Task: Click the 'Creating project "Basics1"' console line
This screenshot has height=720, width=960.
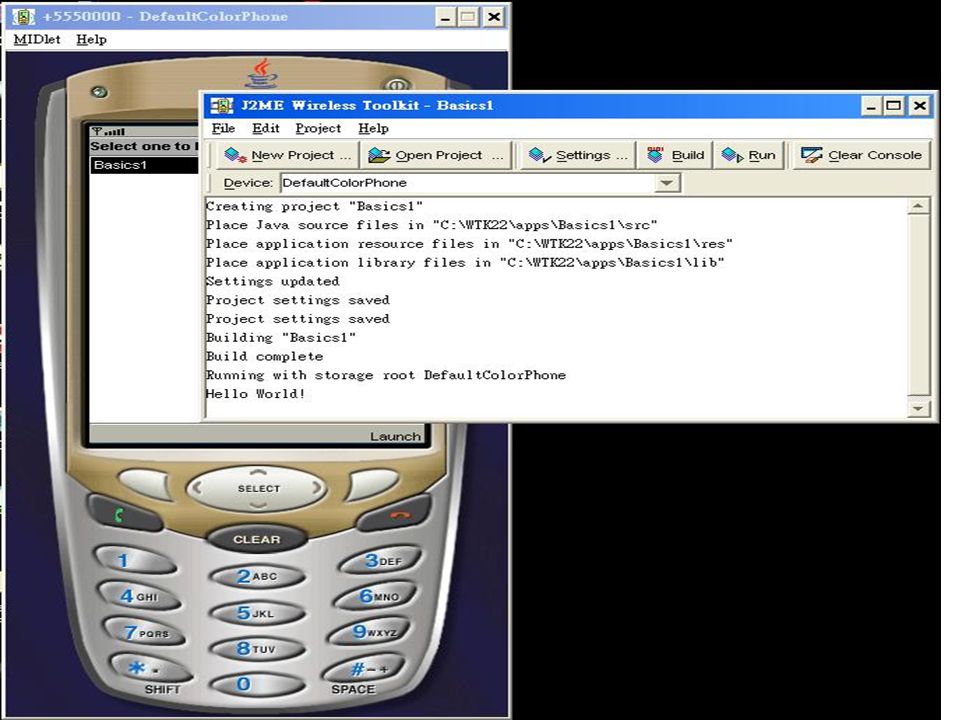Action: tap(314, 206)
